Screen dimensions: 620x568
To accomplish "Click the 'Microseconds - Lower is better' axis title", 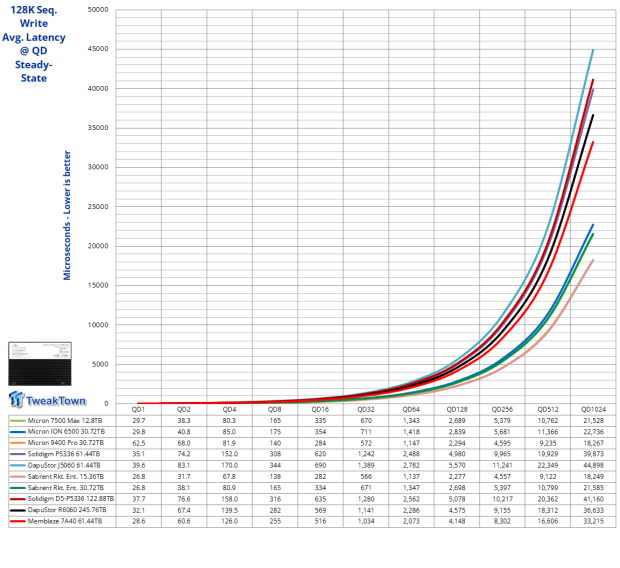I will click(67, 215).
